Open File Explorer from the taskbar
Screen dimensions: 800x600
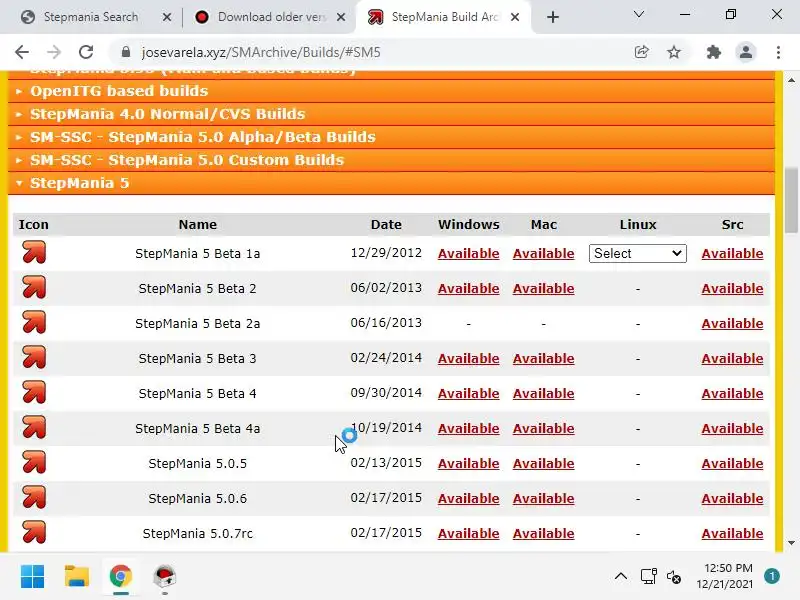point(77,577)
